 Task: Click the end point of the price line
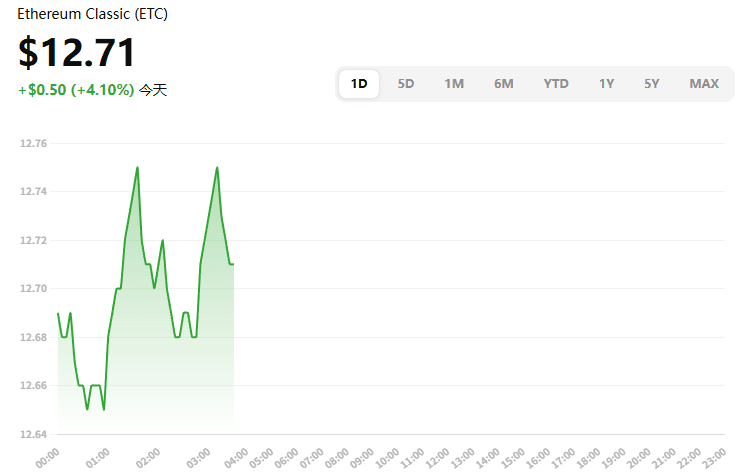tap(233, 264)
